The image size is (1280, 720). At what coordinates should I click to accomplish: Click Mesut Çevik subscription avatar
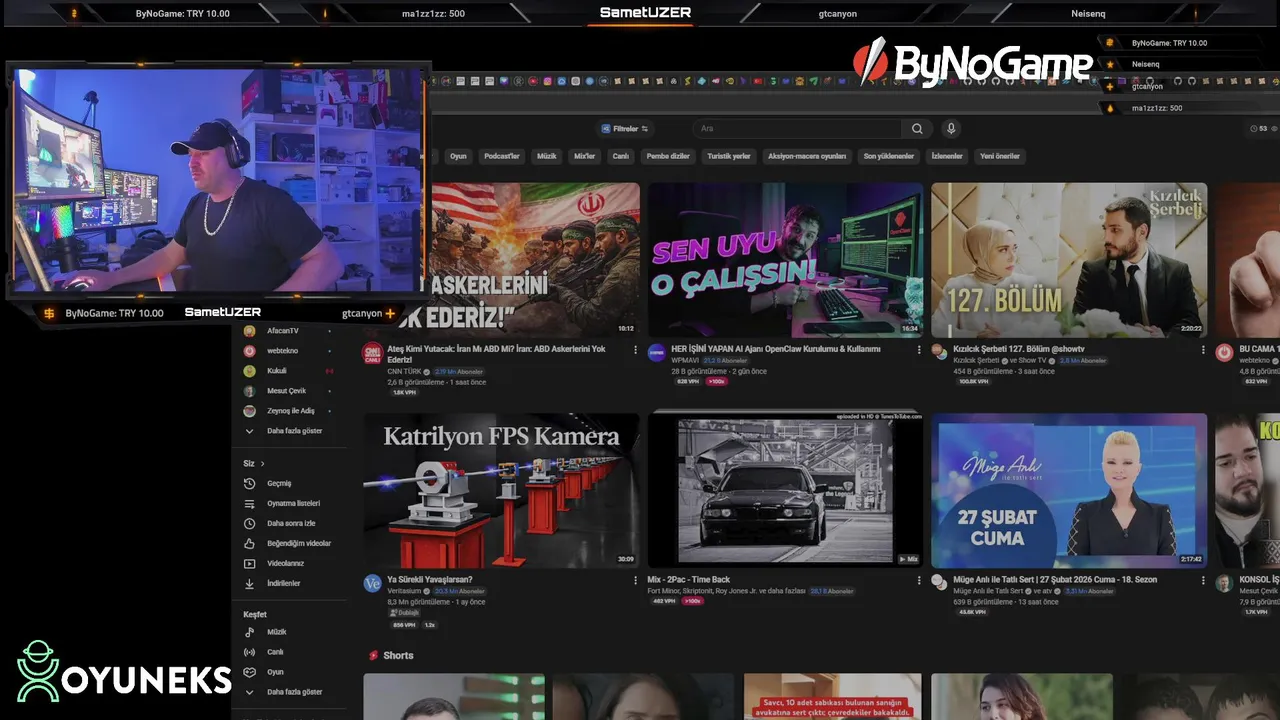tap(250, 391)
